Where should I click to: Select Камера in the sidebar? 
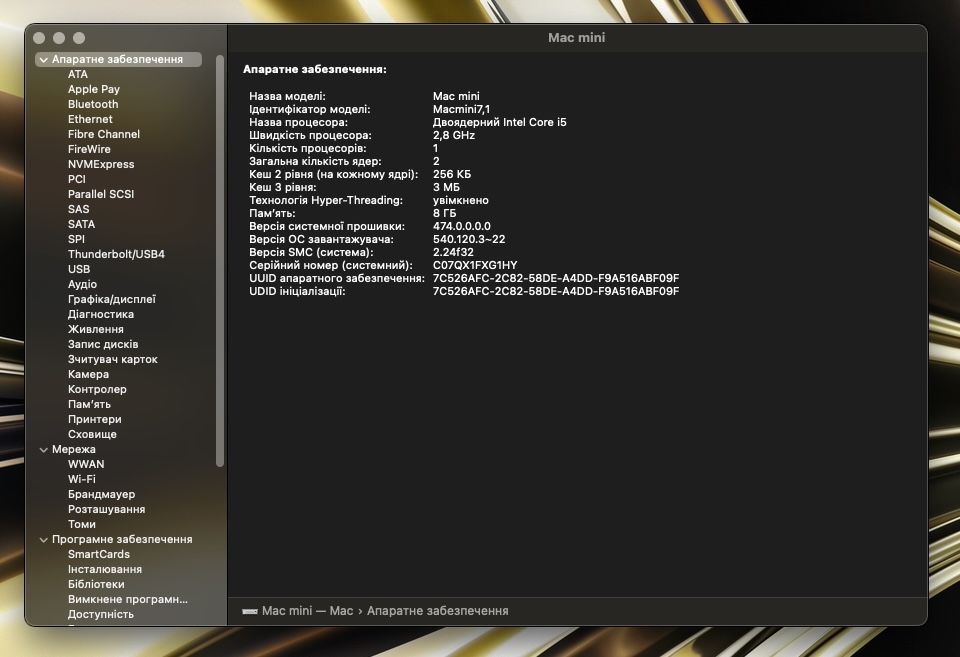[88, 374]
